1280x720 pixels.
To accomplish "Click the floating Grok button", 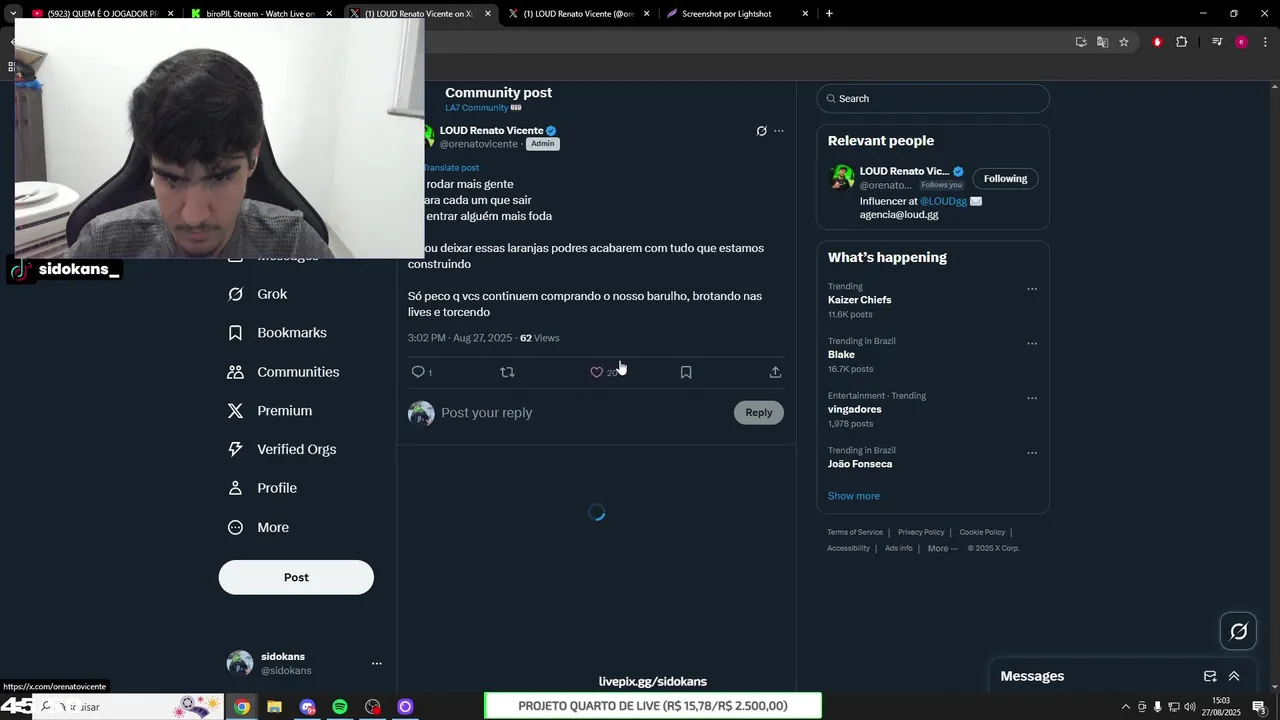I will click(1238, 631).
